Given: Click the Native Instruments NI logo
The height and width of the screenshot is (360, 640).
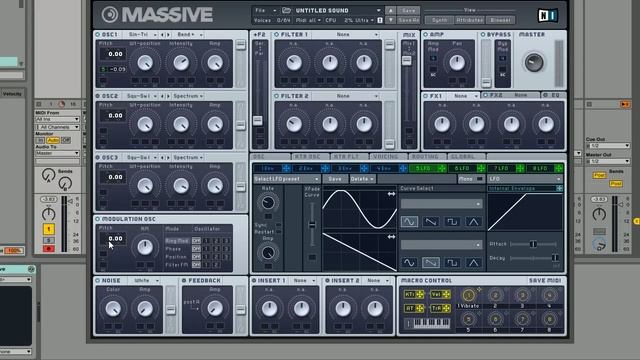Looking at the screenshot, I should coord(548,16).
